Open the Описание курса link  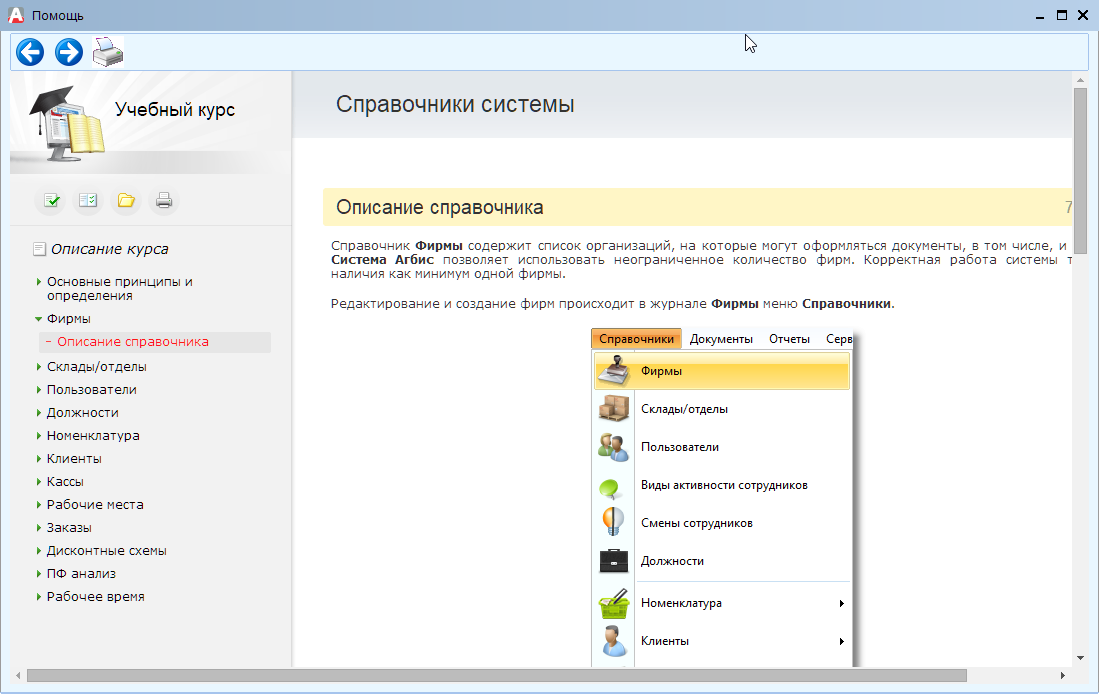point(109,249)
